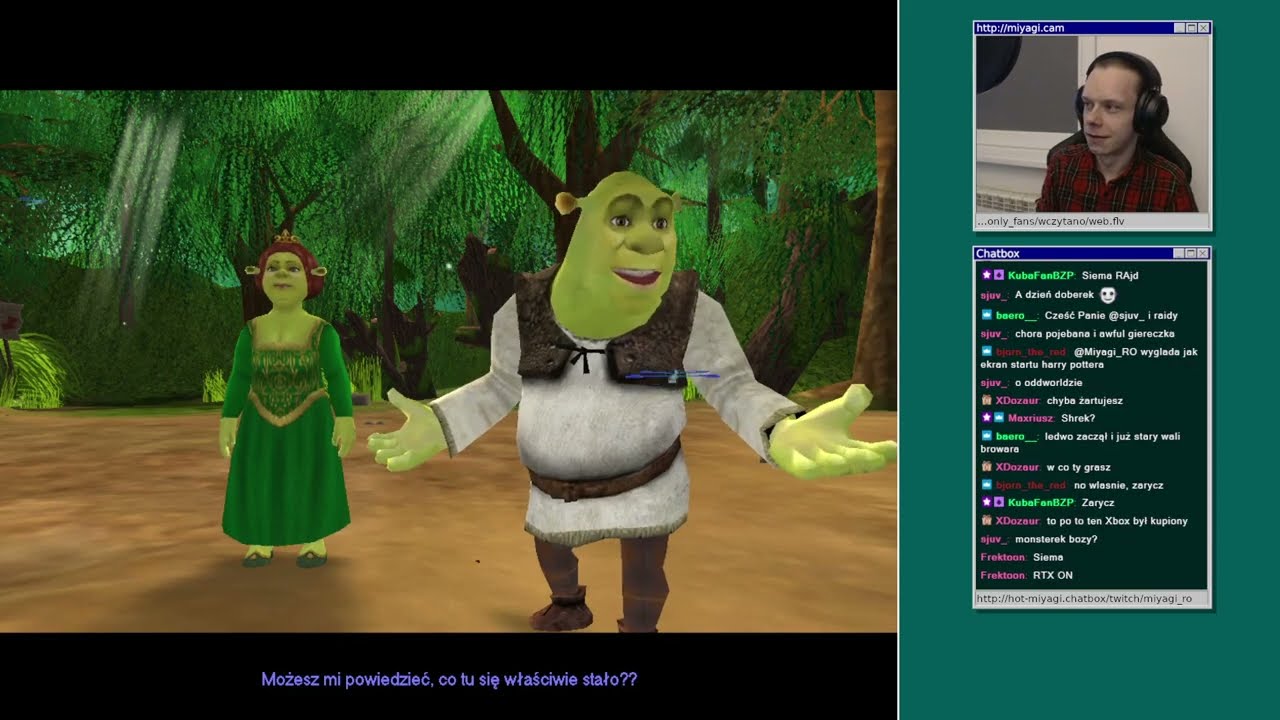Click username Frektoon in the 'Siema' message
The width and height of the screenshot is (1280, 720).
(1003, 557)
